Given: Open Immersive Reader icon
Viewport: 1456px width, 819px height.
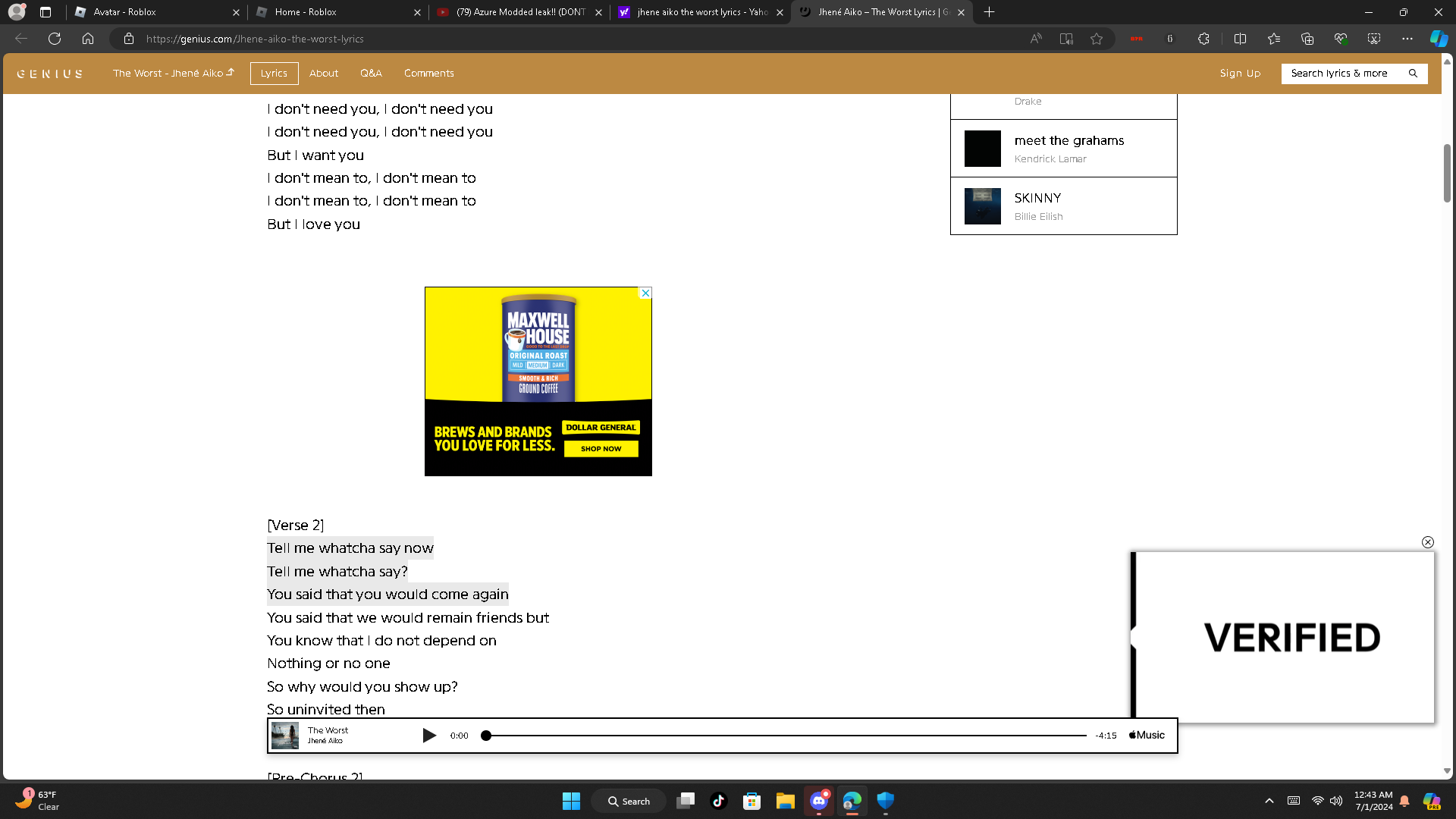Looking at the screenshot, I should pyautogui.click(x=1066, y=39).
